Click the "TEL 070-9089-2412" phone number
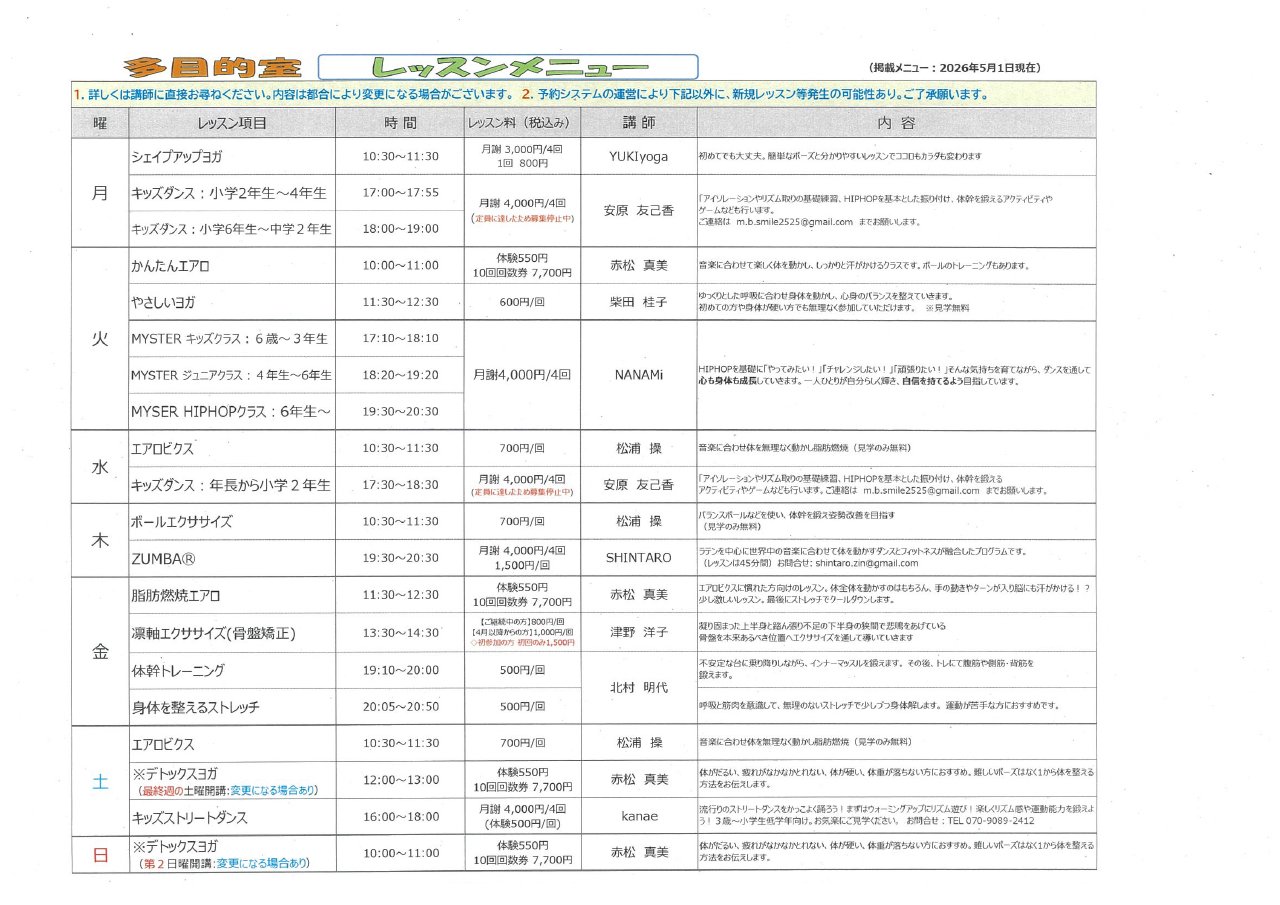This screenshot has width=1280, height=905. (x=989, y=821)
